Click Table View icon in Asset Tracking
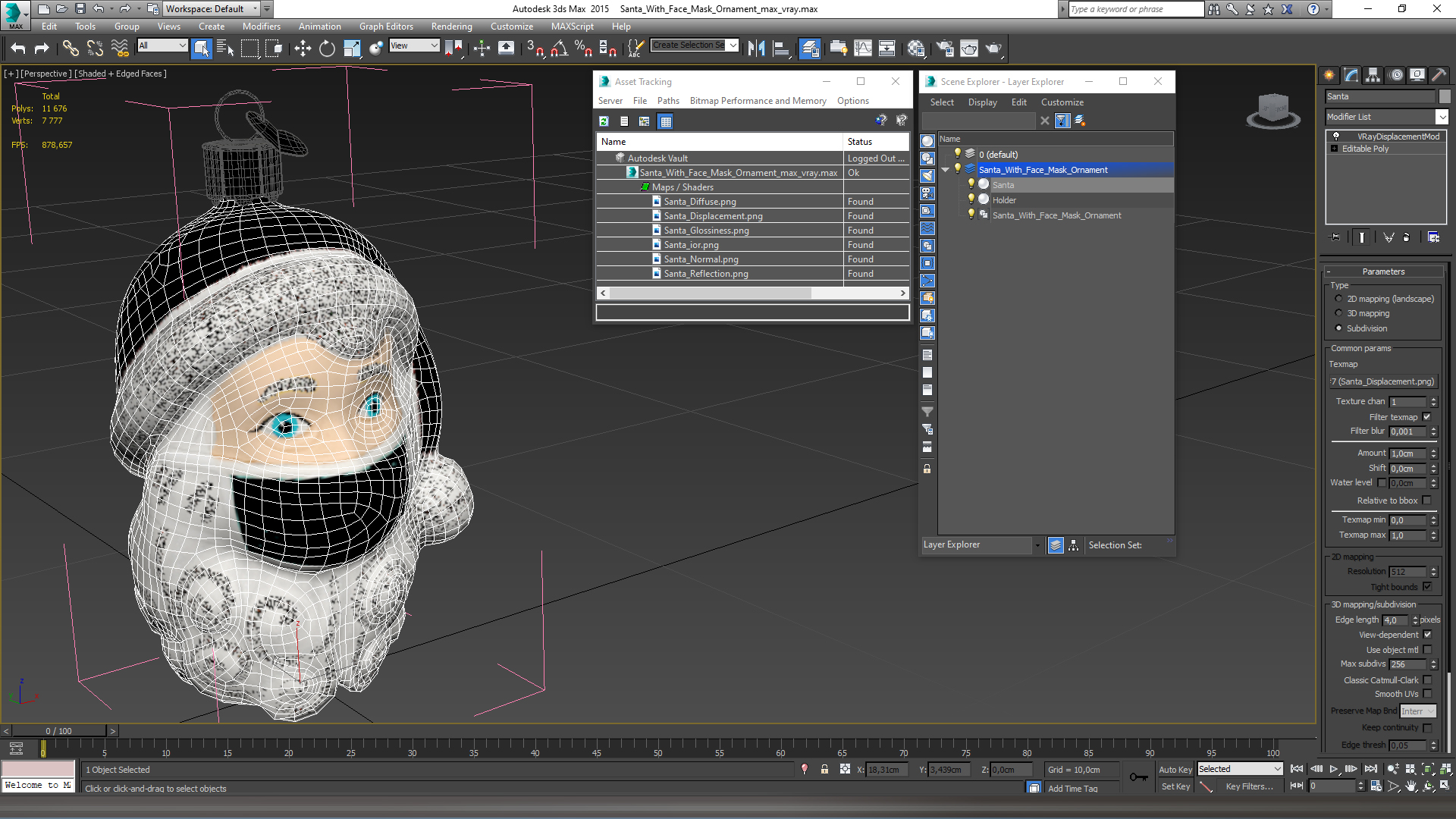Image resolution: width=1456 pixels, height=819 pixels. pyautogui.click(x=665, y=121)
